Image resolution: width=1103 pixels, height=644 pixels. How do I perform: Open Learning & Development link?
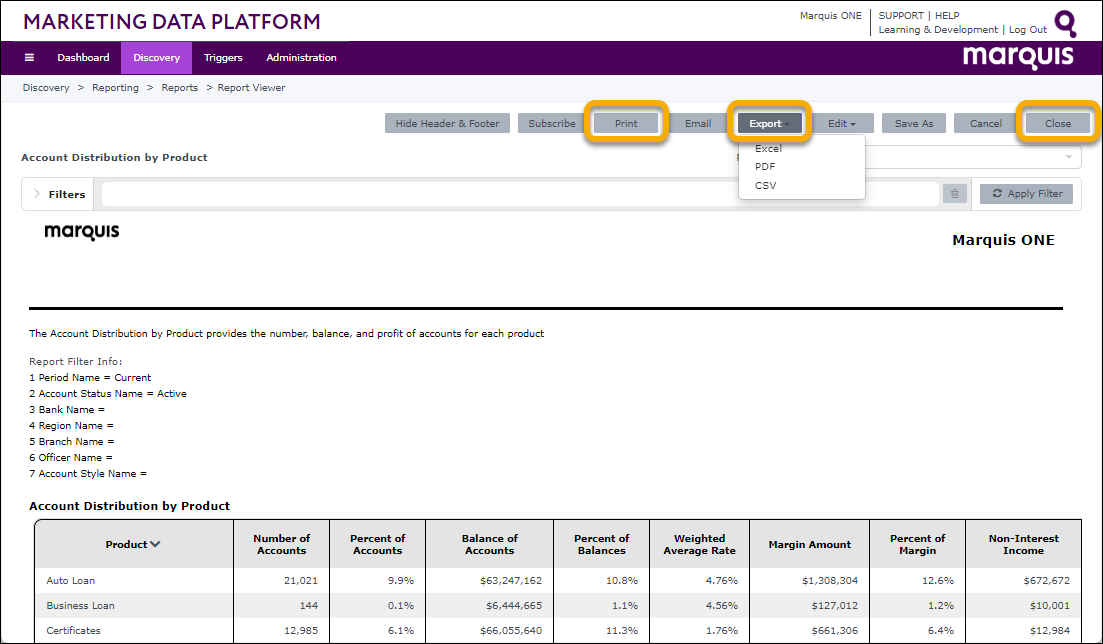pos(938,30)
